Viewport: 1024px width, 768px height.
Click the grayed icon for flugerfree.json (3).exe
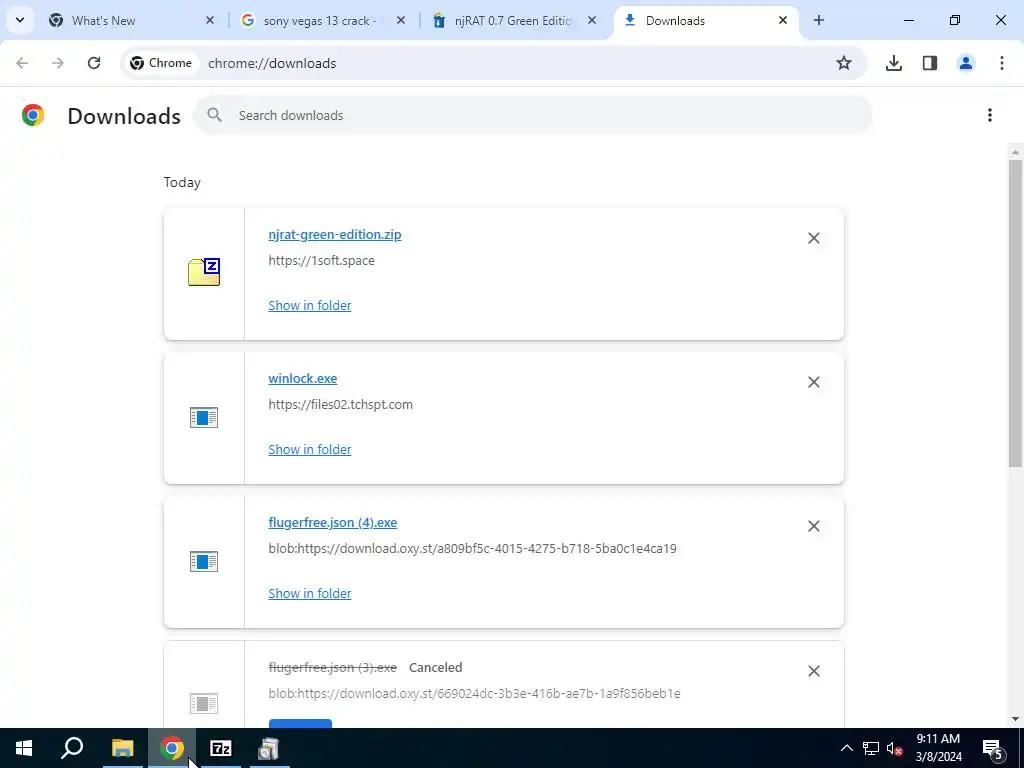click(x=204, y=703)
